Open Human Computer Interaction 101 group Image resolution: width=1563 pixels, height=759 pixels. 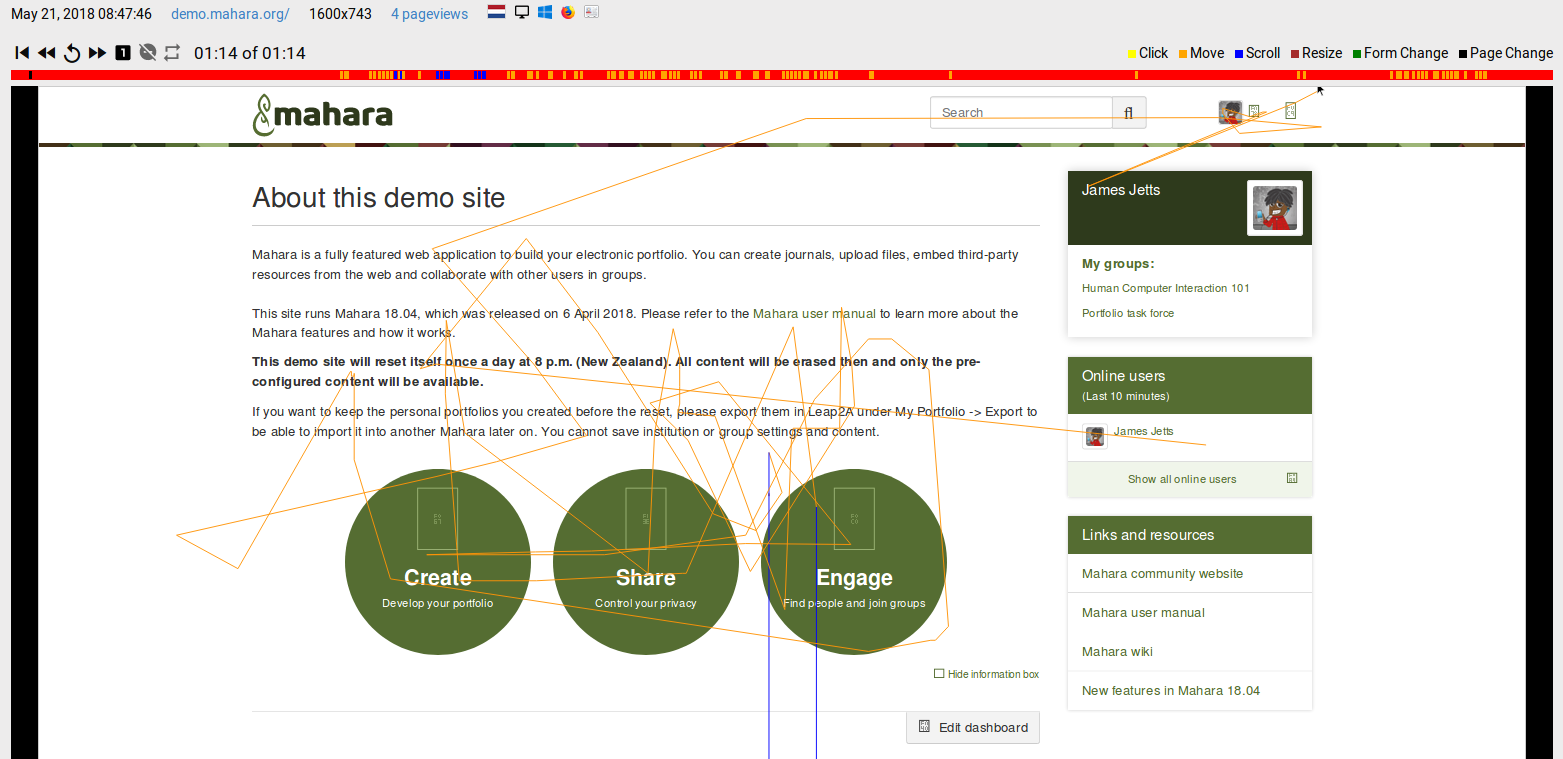coord(1165,288)
